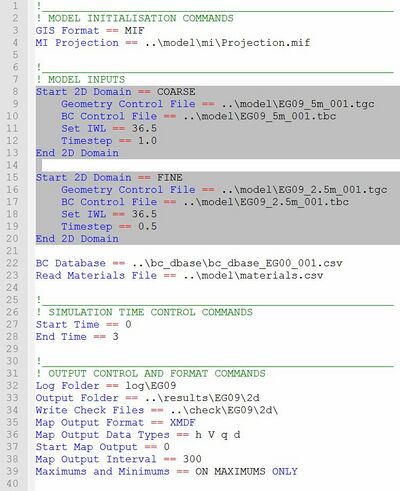Click the path 'EG09_5m_001.tgc' geometry file
The width and height of the screenshot is (400, 491).
[326, 104]
